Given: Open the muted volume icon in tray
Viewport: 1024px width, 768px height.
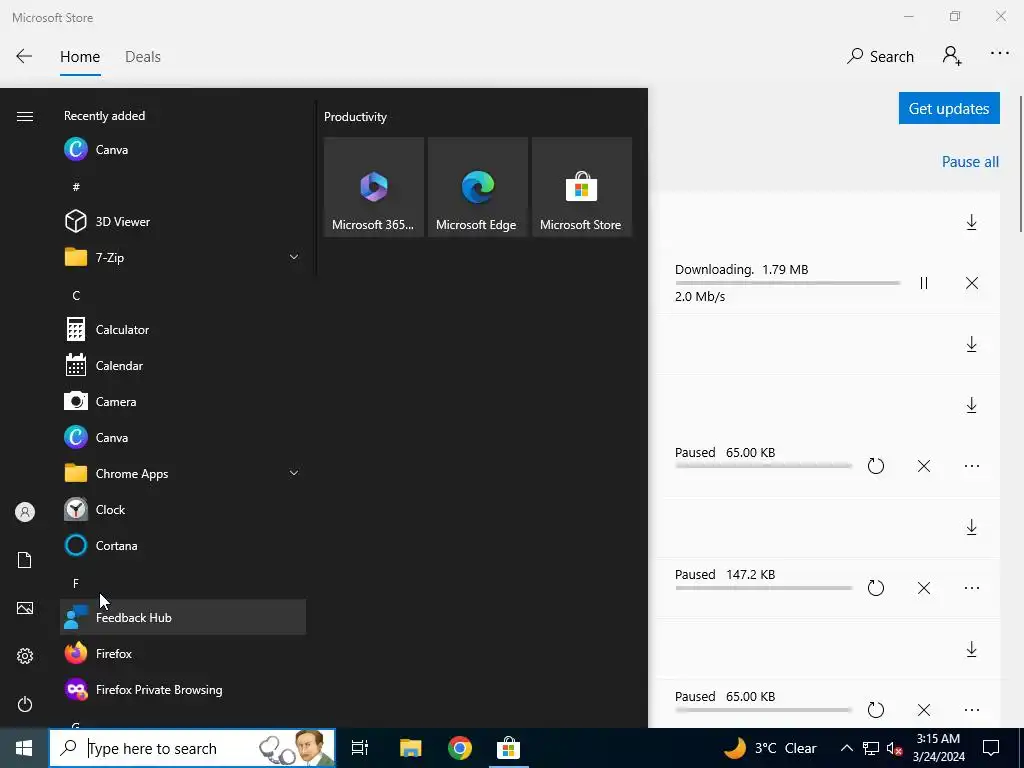Looking at the screenshot, I should click(x=894, y=748).
